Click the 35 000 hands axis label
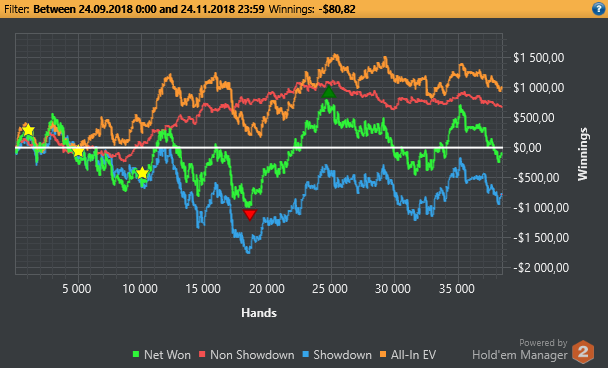 [x=456, y=289]
